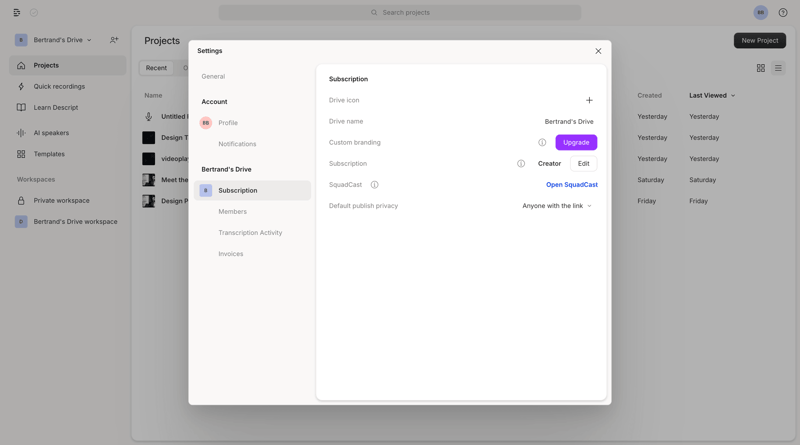Click New Project button

[760, 40]
